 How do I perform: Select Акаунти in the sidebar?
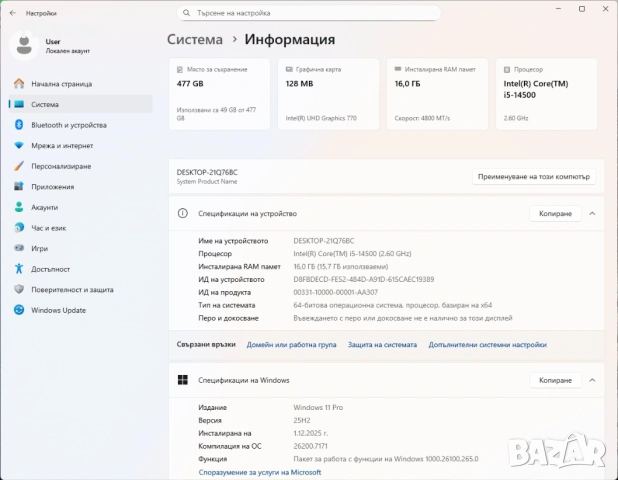coord(80,207)
